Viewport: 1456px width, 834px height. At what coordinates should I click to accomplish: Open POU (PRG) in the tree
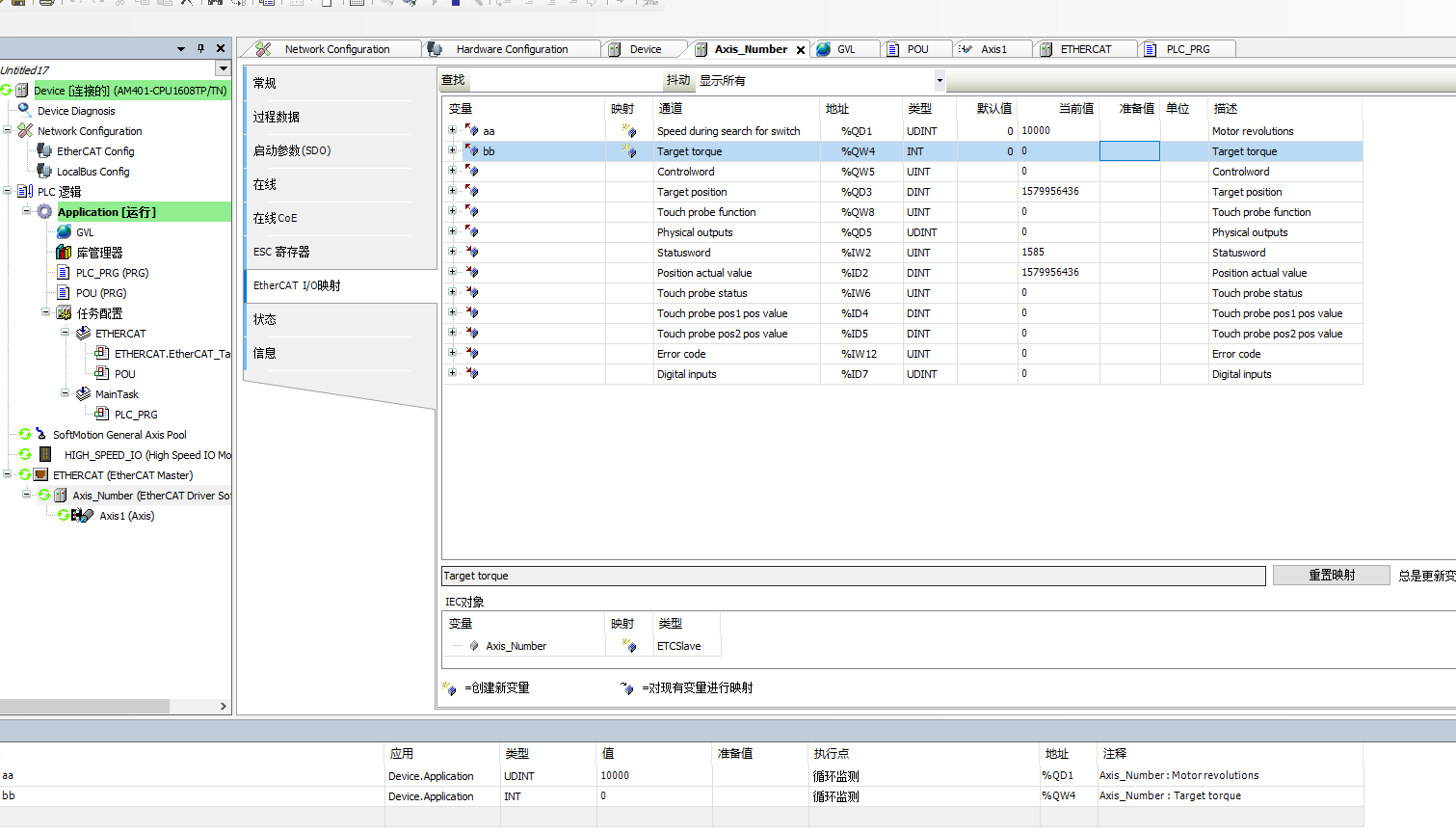point(101,293)
